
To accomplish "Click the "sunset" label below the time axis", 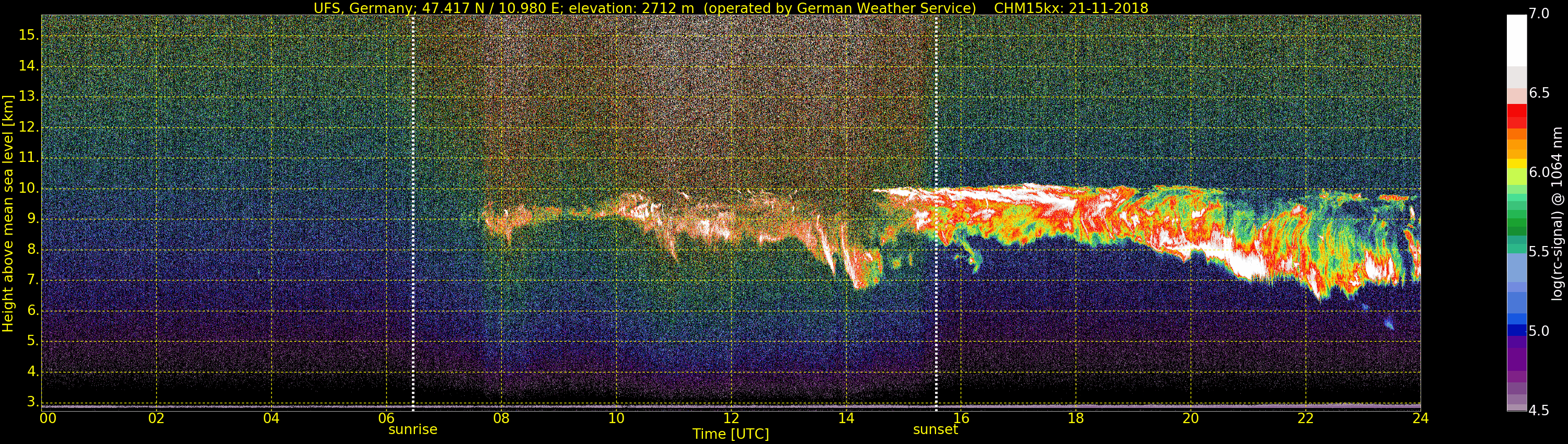I will tap(936, 429).
